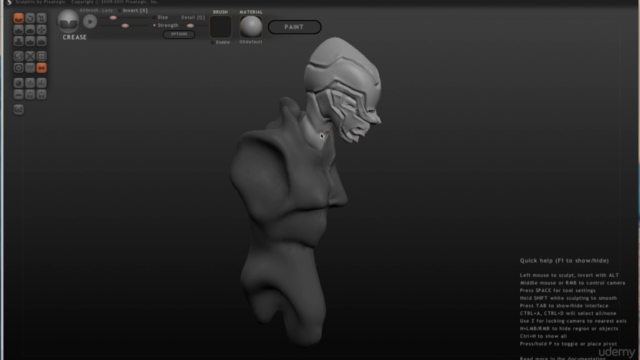
Task: Toggle the Airbrush option
Action: (x=89, y=10)
